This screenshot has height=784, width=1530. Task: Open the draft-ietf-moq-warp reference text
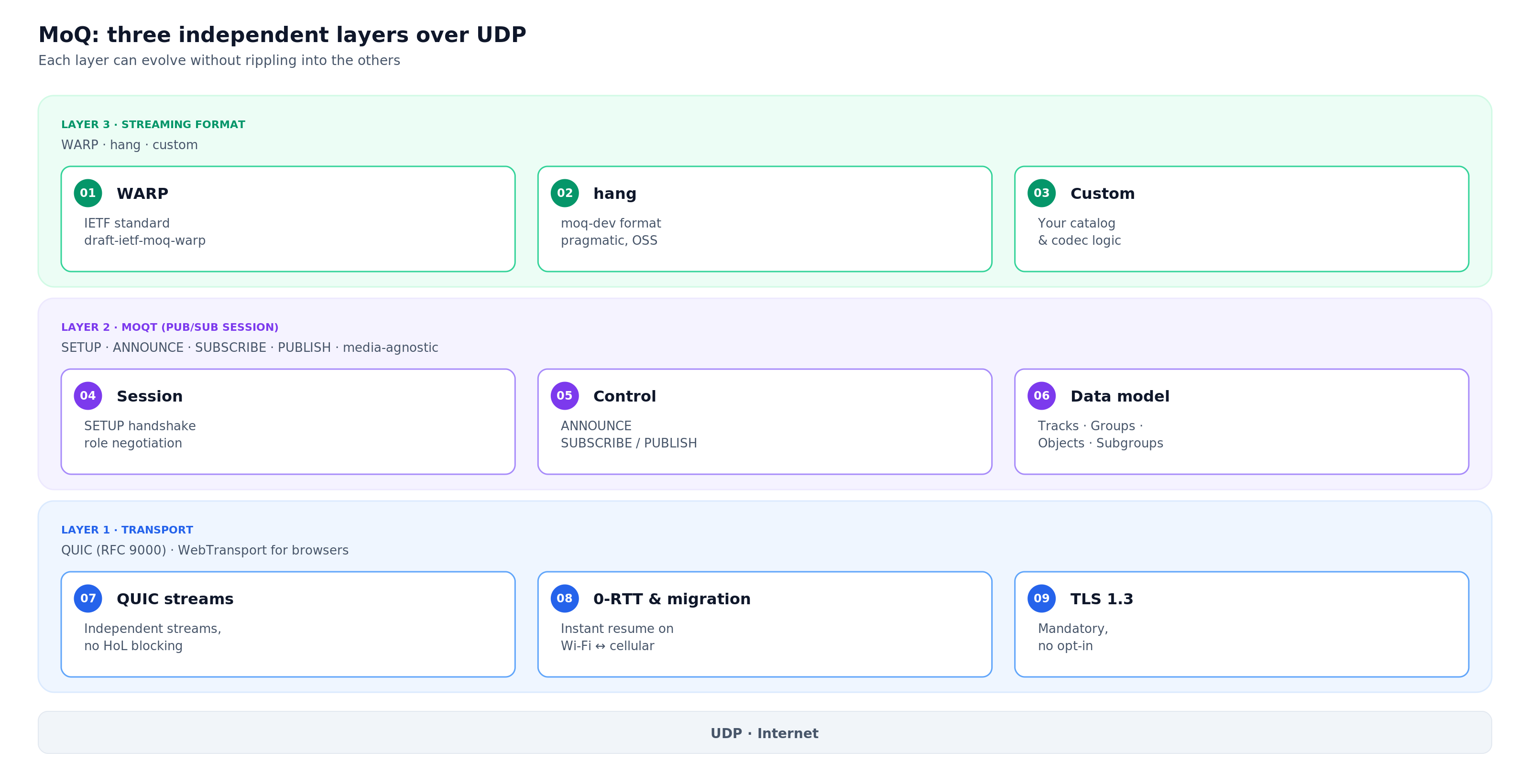(145, 240)
